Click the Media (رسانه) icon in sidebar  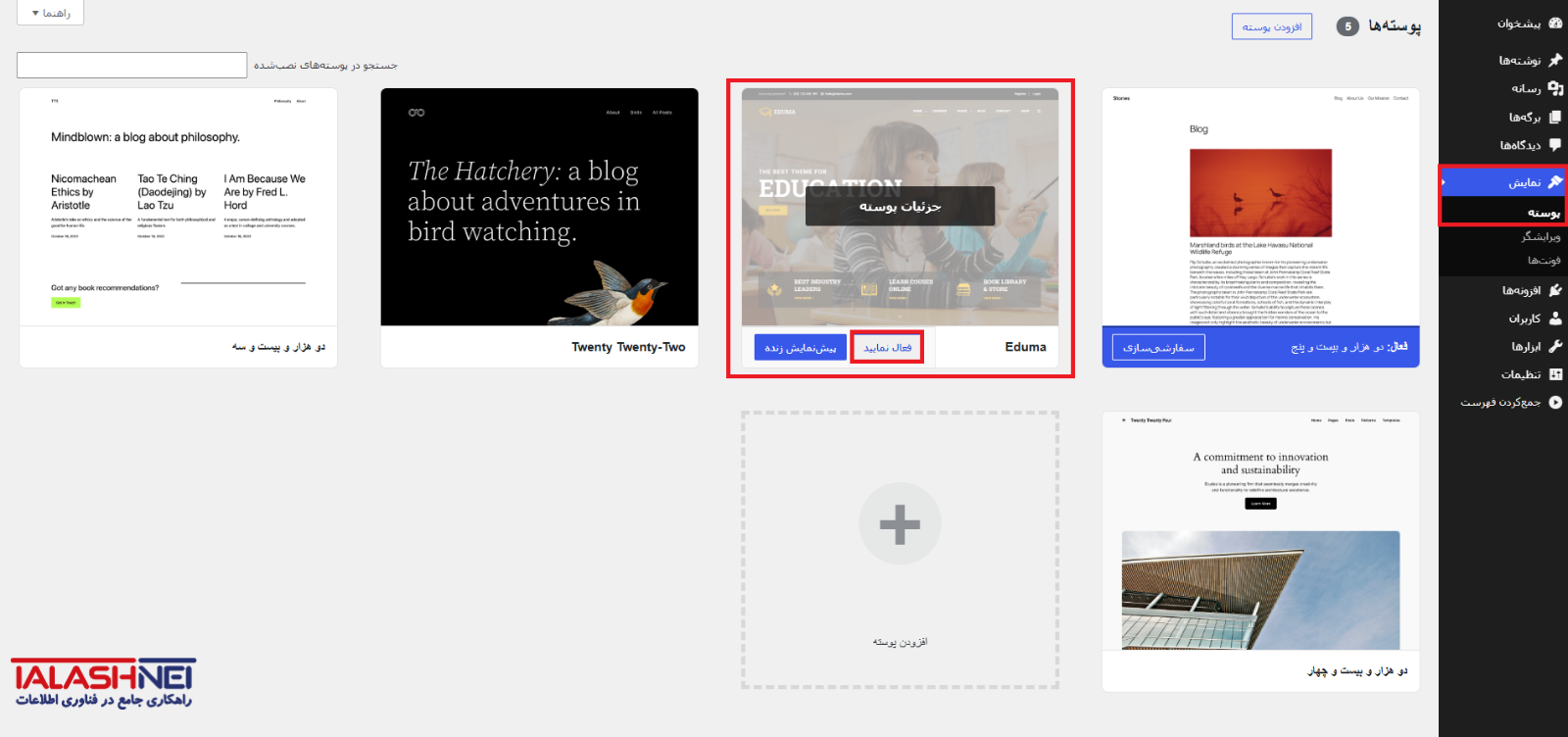(x=1555, y=88)
